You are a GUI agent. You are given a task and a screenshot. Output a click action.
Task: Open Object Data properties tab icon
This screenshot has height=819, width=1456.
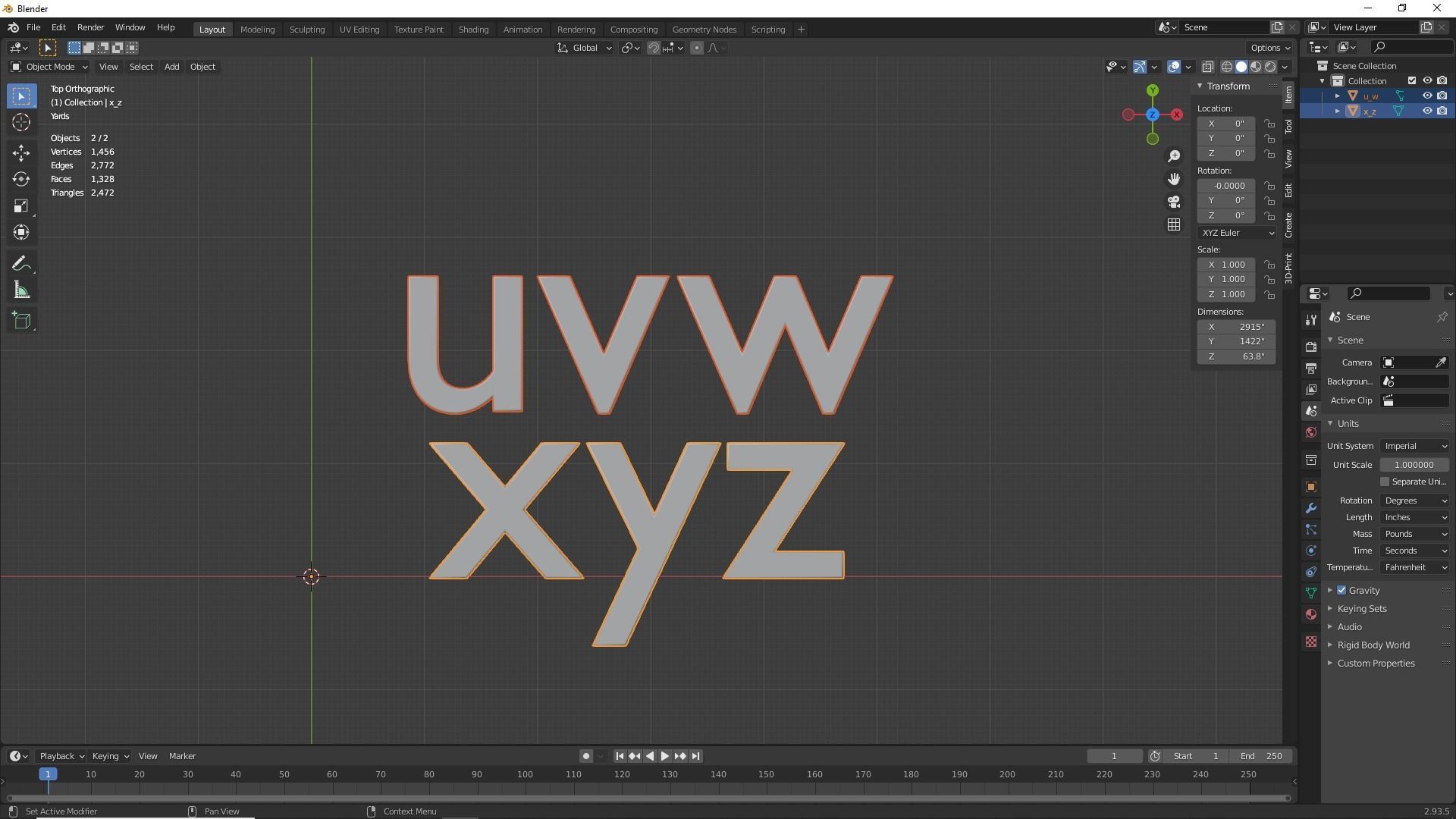click(x=1311, y=593)
